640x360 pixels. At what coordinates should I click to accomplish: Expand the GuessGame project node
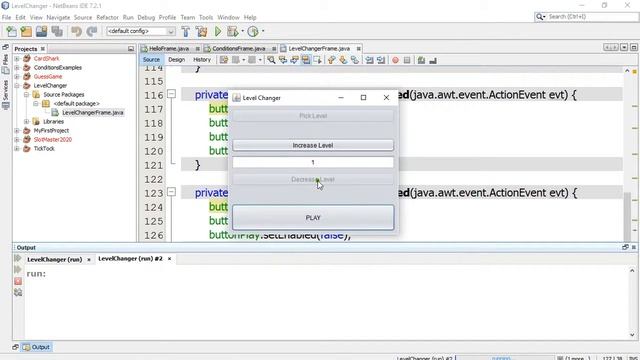point(17,77)
